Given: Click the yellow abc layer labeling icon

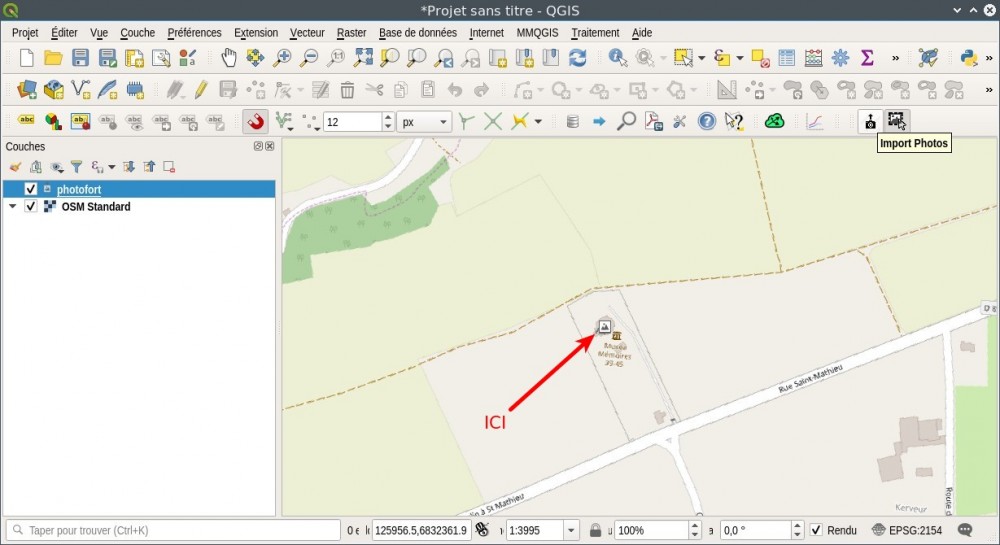Looking at the screenshot, I should pos(26,120).
